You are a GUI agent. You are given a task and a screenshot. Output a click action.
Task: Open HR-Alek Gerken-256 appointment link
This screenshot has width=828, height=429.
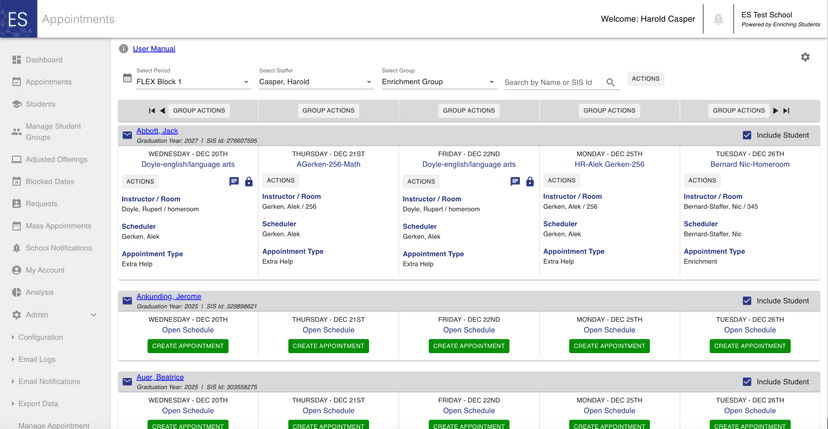point(609,164)
